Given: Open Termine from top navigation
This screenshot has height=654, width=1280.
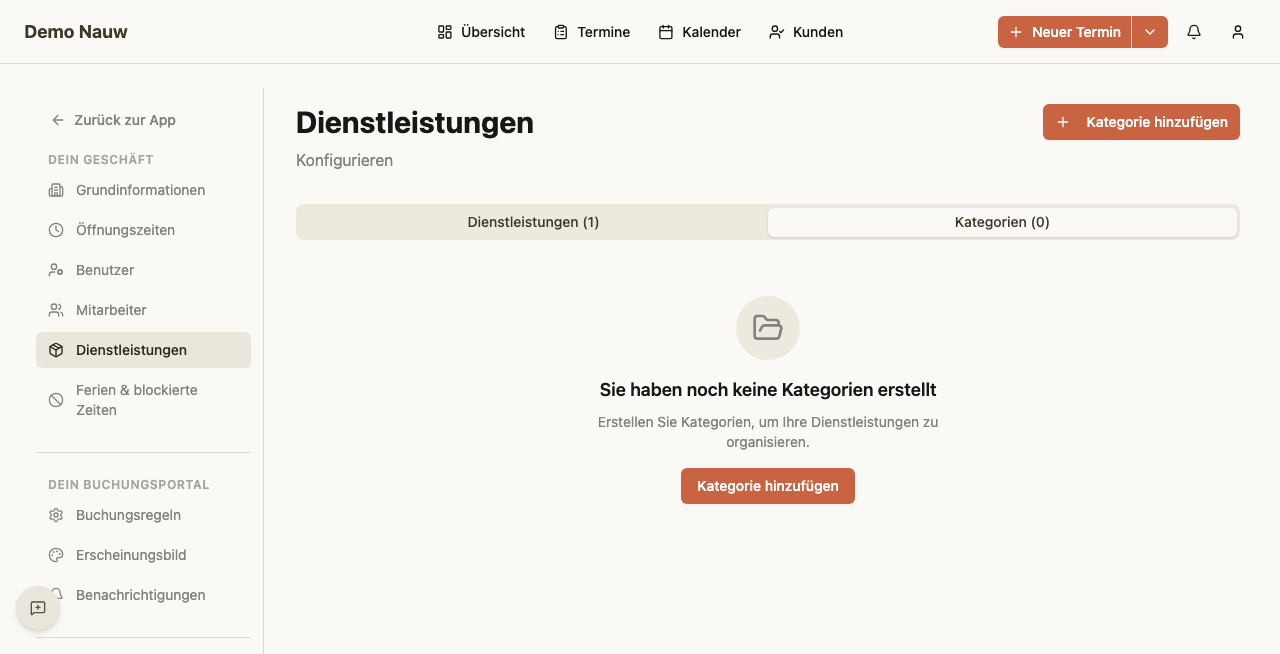Looking at the screenshot, I should [x=592, y=32].
